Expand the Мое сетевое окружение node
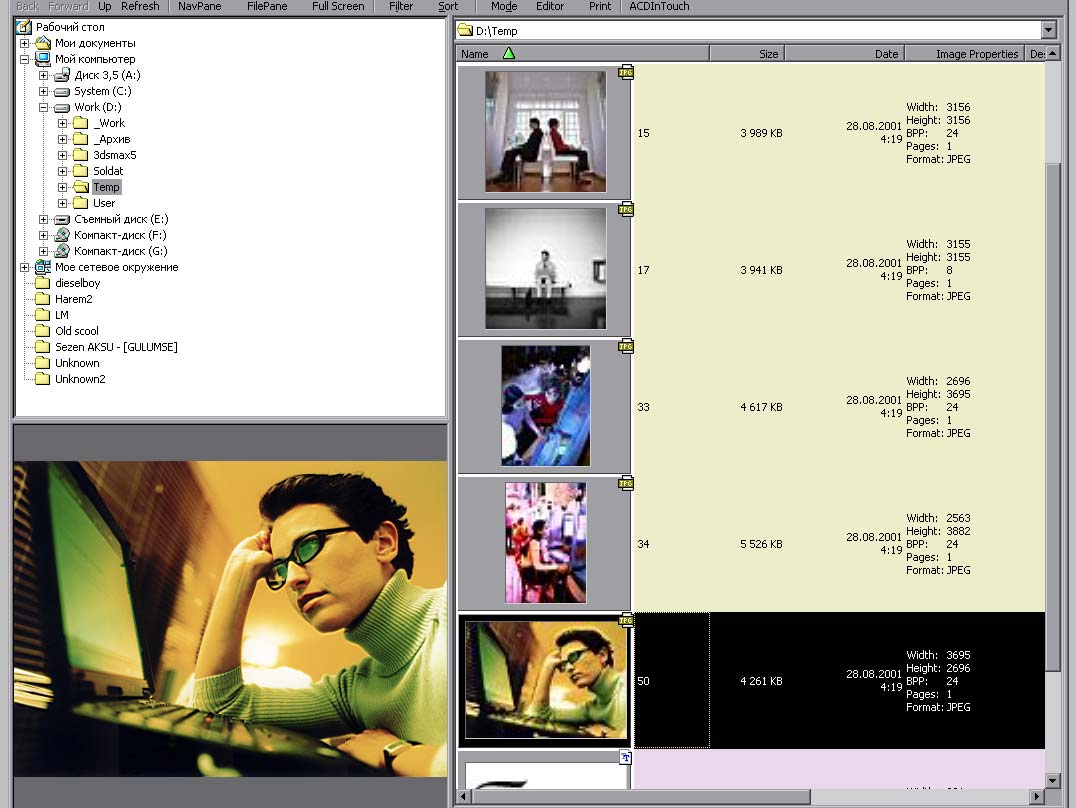Viewport: 1076px width, 808px height. coord(25,268)
